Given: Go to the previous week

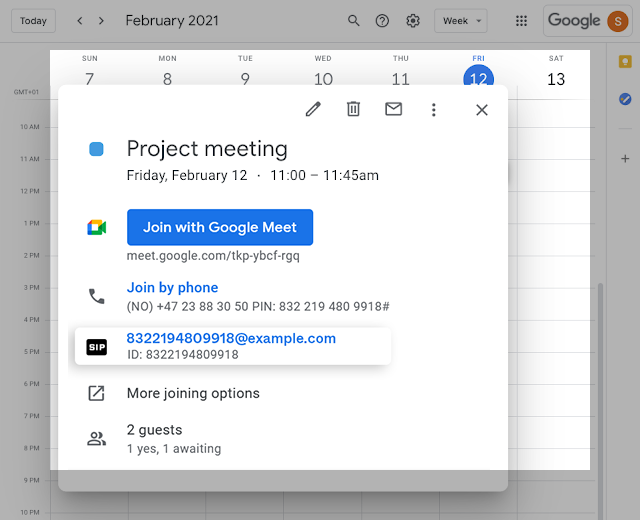Looking at the screenshot, I should pos(80,21).
